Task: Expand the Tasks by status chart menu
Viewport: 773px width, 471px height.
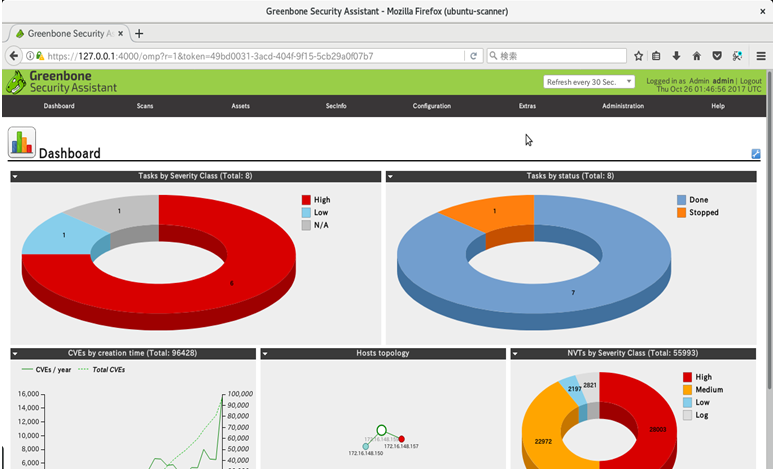Action: [x=390, y=176]
